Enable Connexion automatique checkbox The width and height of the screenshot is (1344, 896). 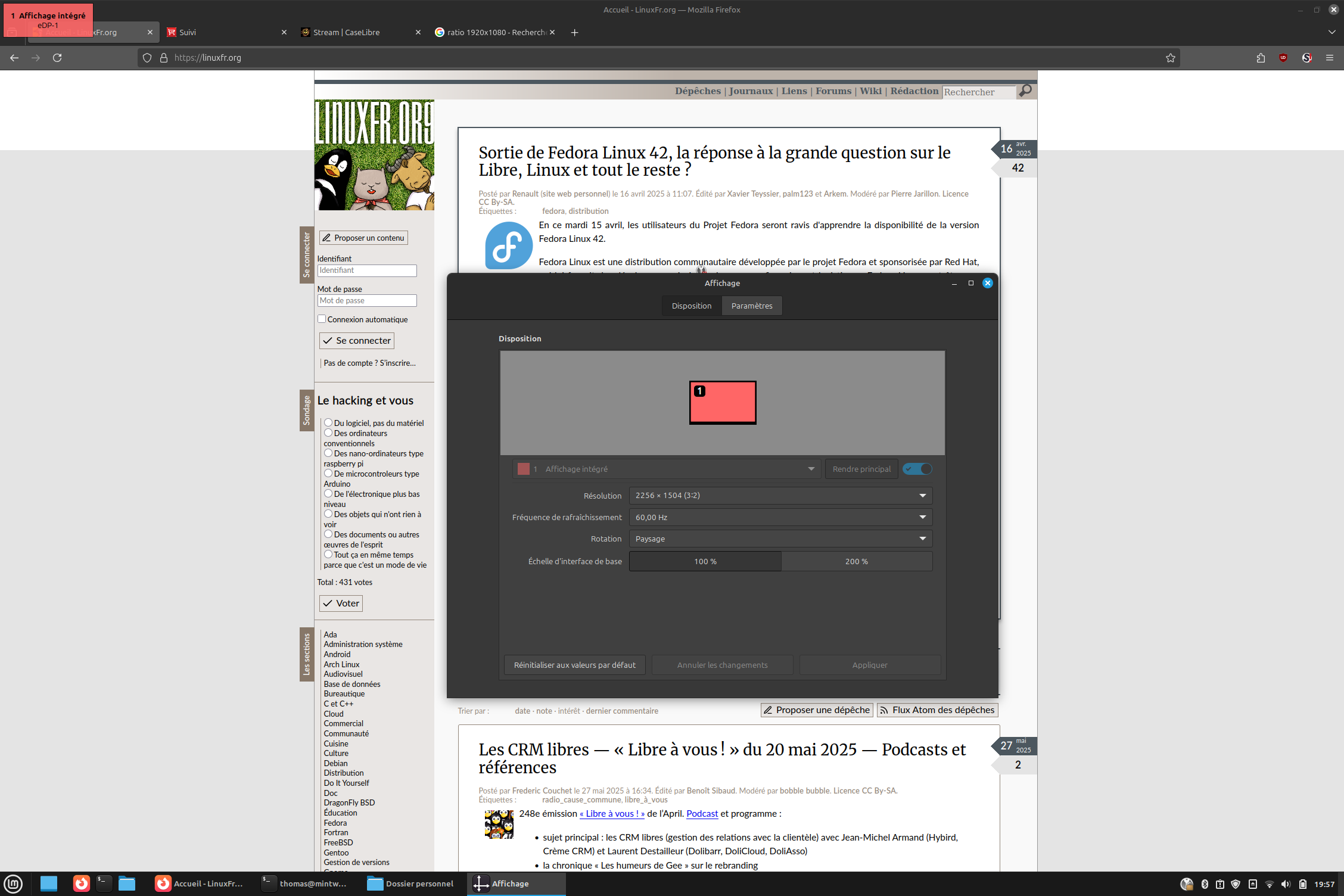pyautogui.click(x=322, y=319)
